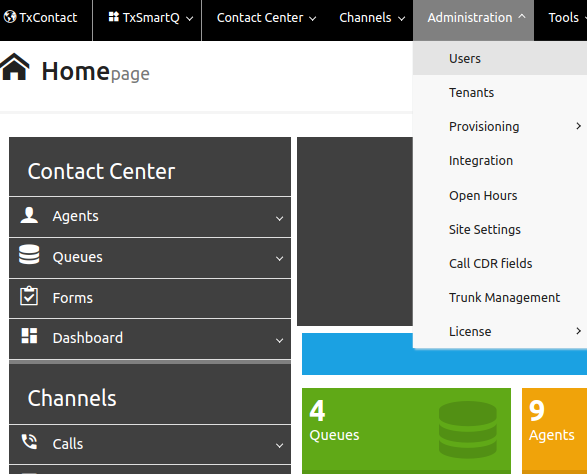
Task: Expand the Calls sidebar chevron
Action: (279, 446)
